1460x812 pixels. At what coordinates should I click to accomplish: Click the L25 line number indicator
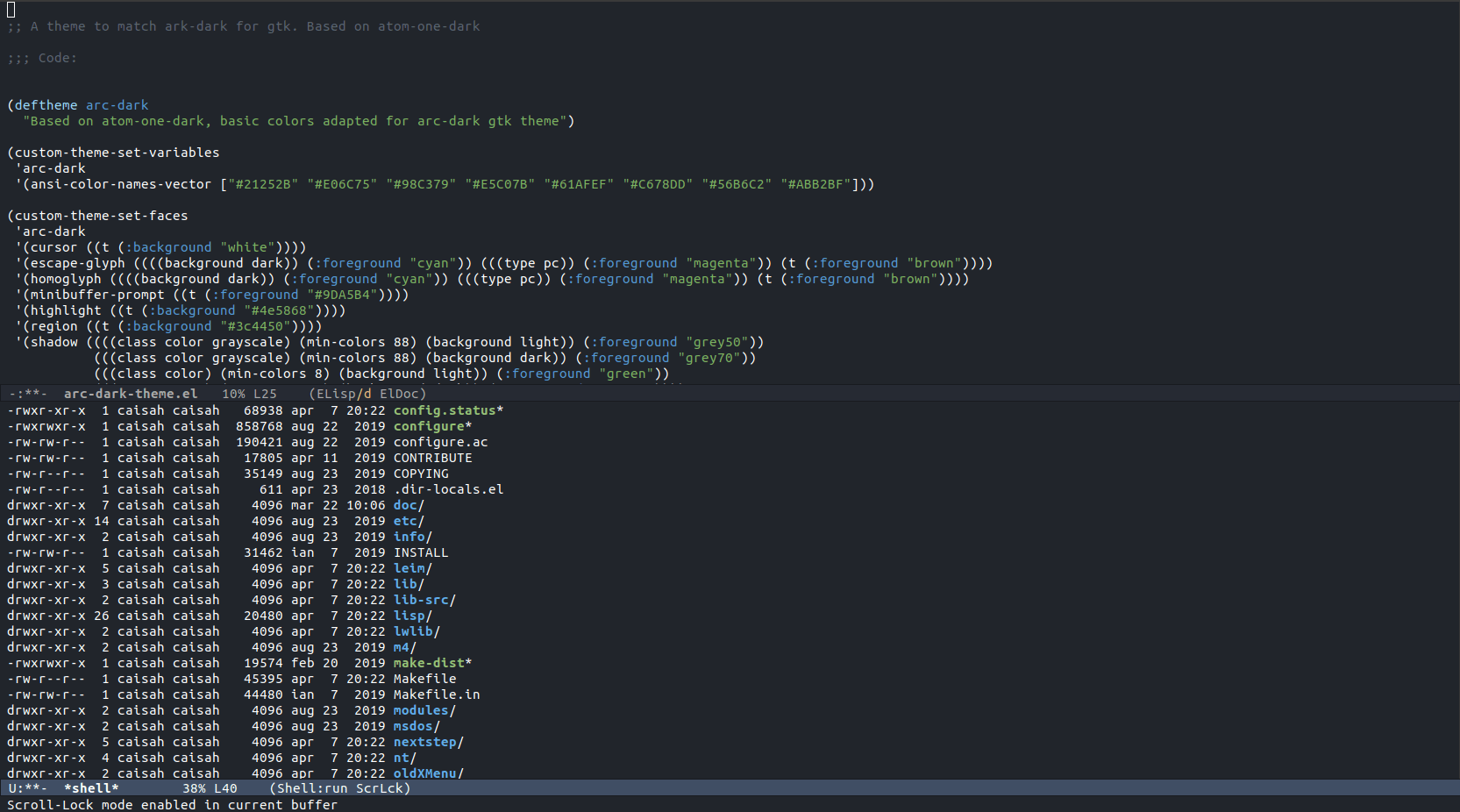pyautogui.click(x=264, y=394)
